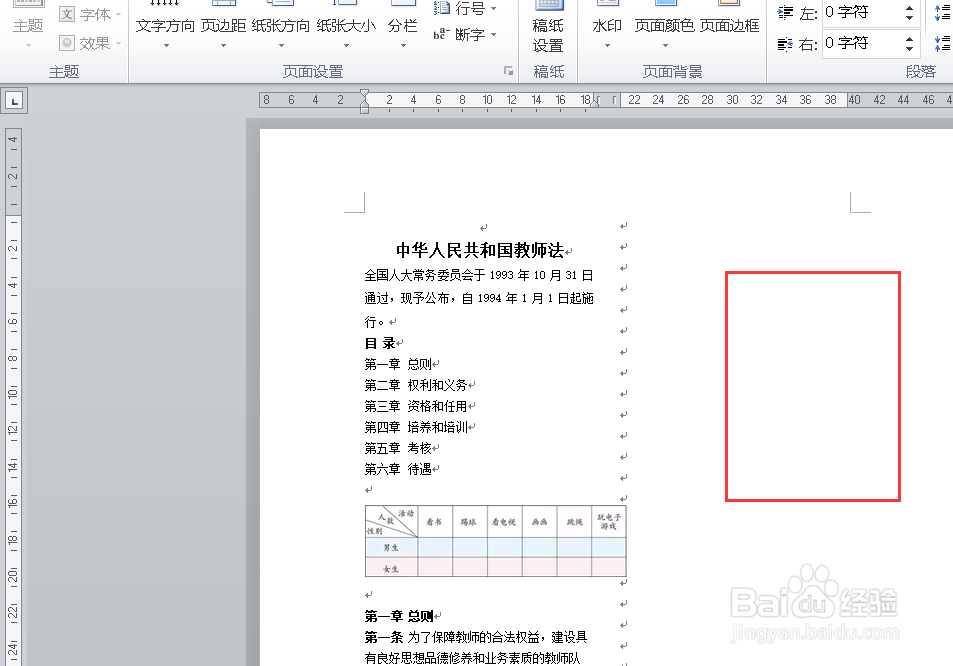Decrease the right indent 右 value
Viewport: 953px width, 666px height.
tap(909, 49)
